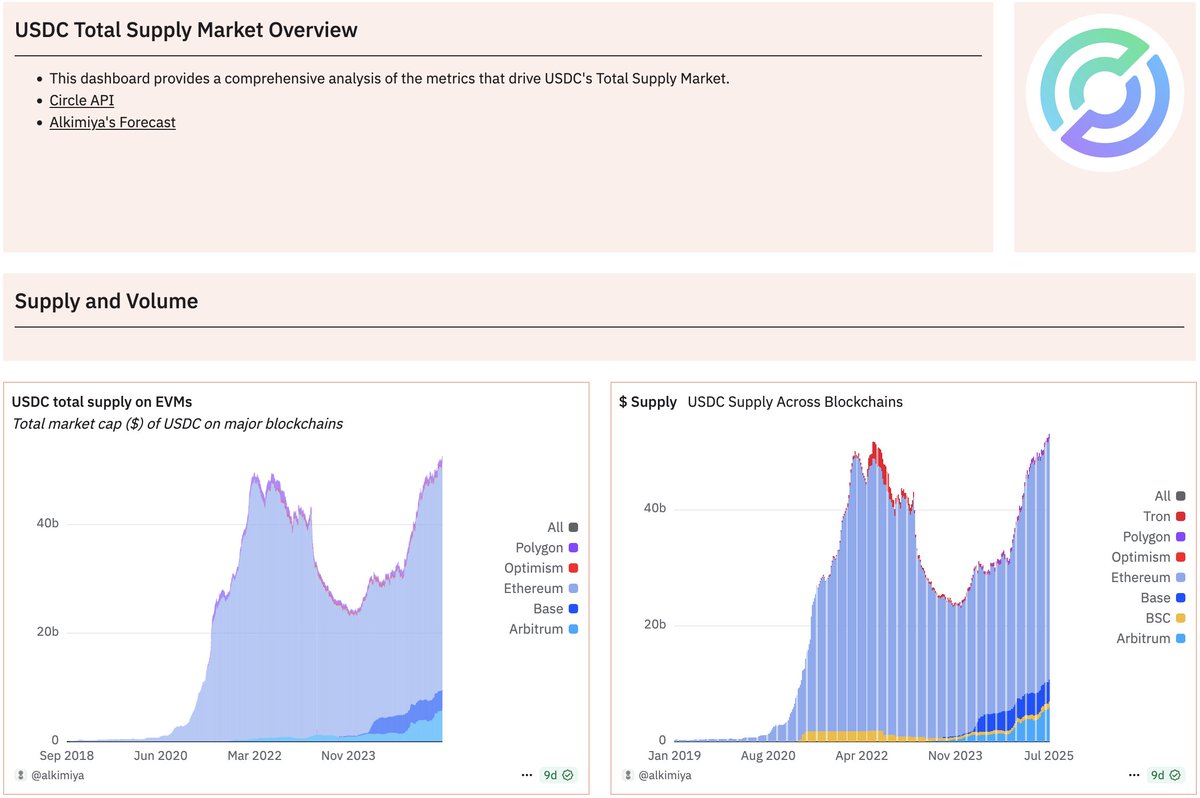Image resolution: width=1200 pixels, height=798 pixels.
Task: Click the 'Nov 2023' label on the EVMs chart
Action: point(347,755)
